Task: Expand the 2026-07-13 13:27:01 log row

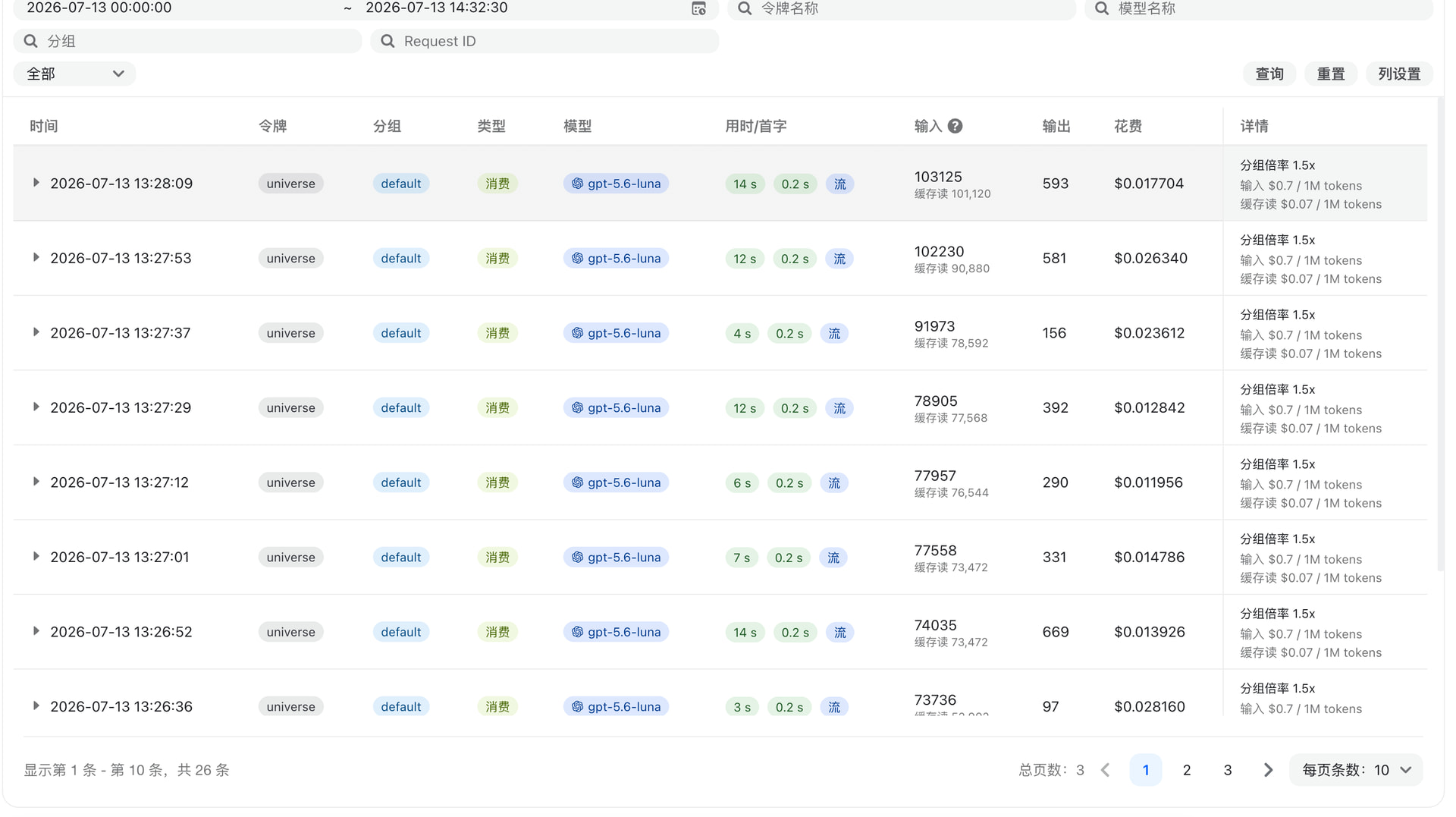Action: point(36,557)
